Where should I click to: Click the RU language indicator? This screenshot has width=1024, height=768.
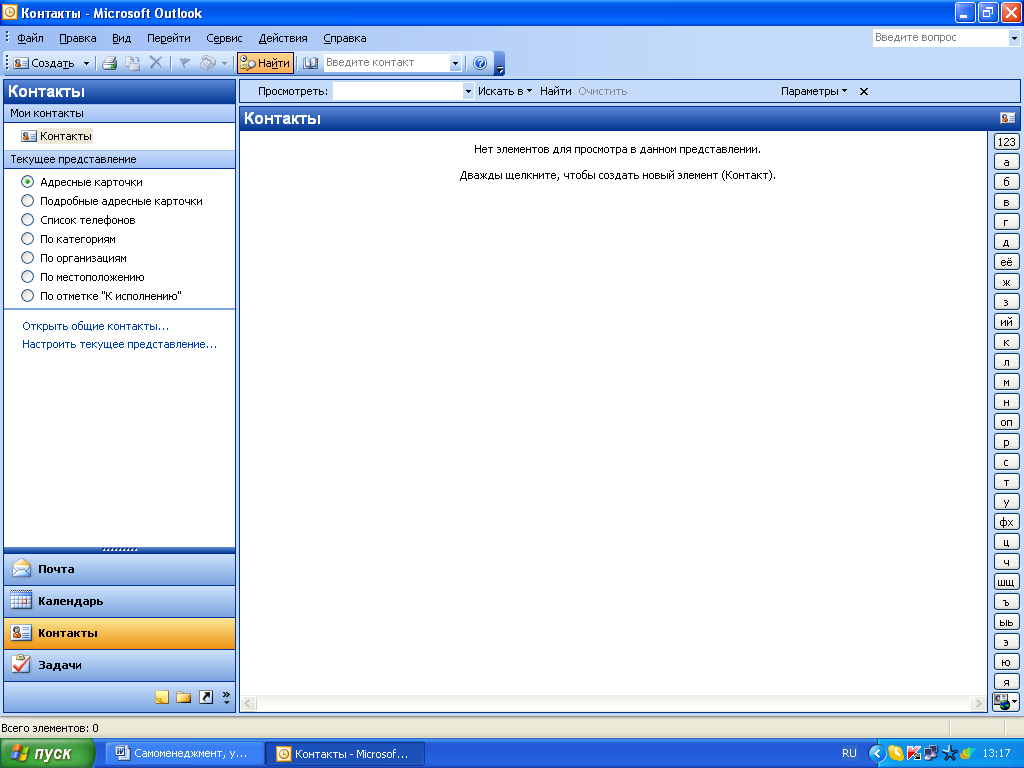click(x=849, y=753)
